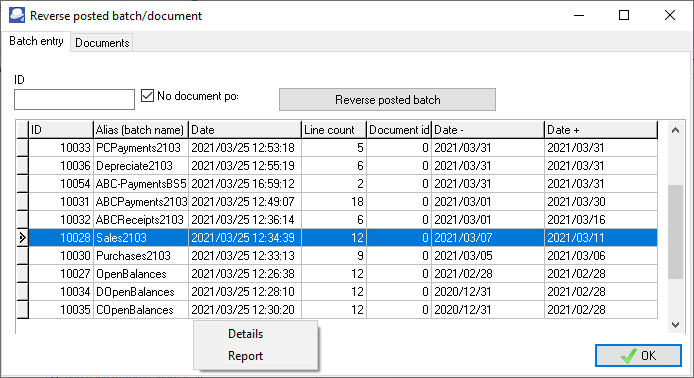
Task: Click Date + cell 2021/03/30
Action: pos(601,202)
